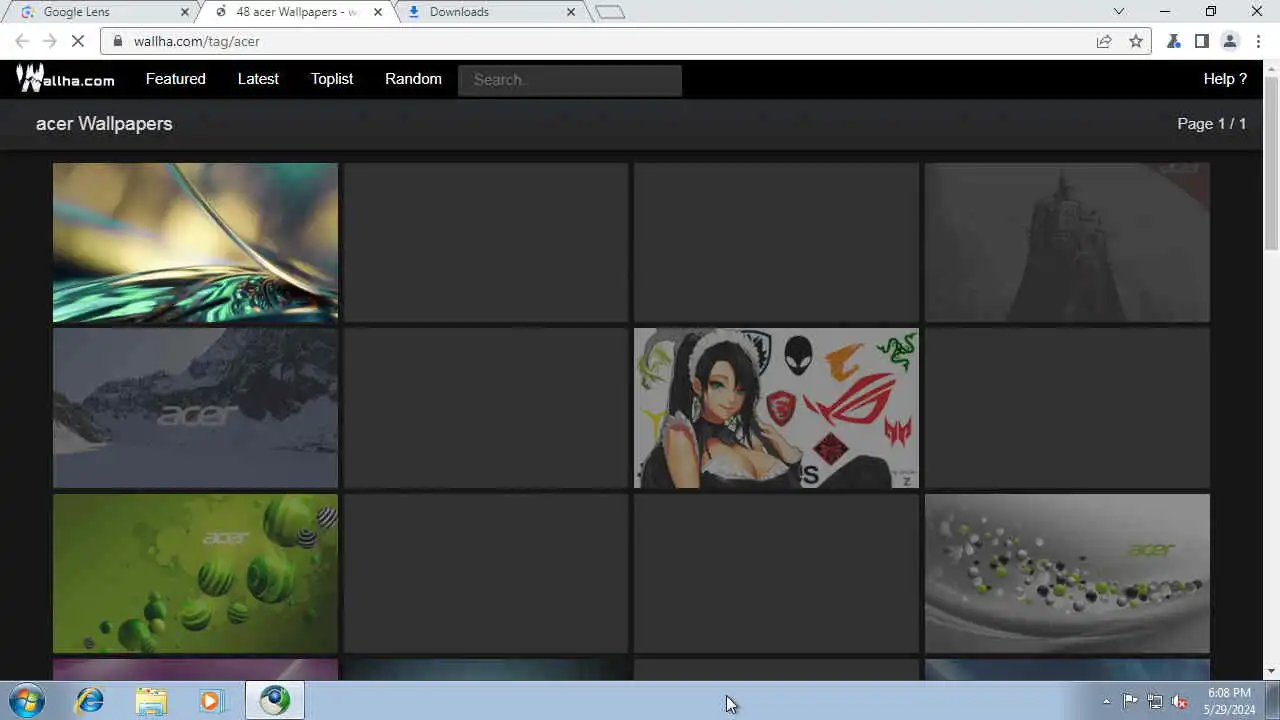
Task: Bookmark this page with the star
Action: point(1136,41)
